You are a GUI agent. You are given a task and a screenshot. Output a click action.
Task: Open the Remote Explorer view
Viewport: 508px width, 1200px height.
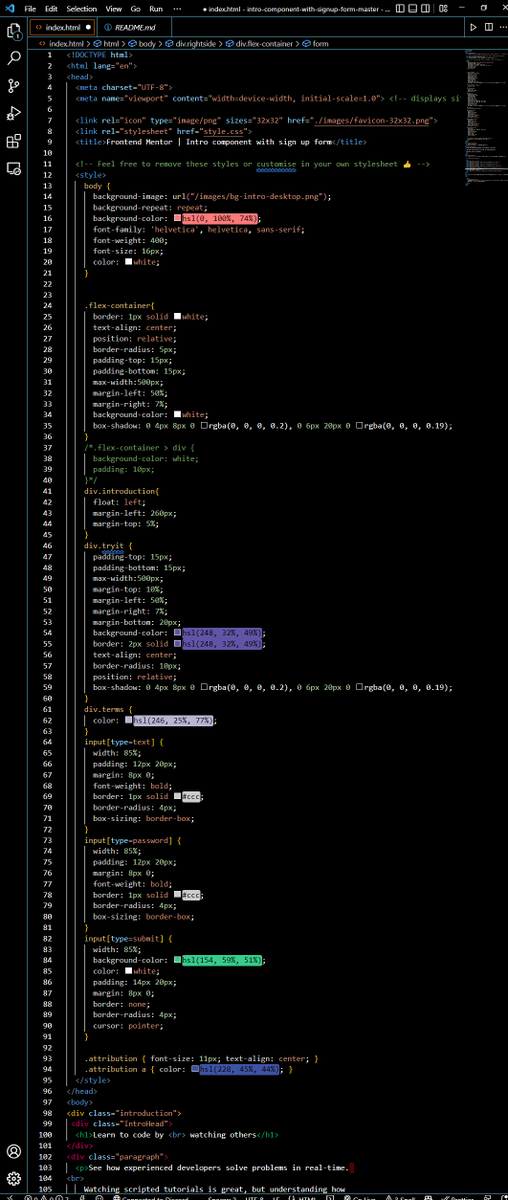[13, 168]
